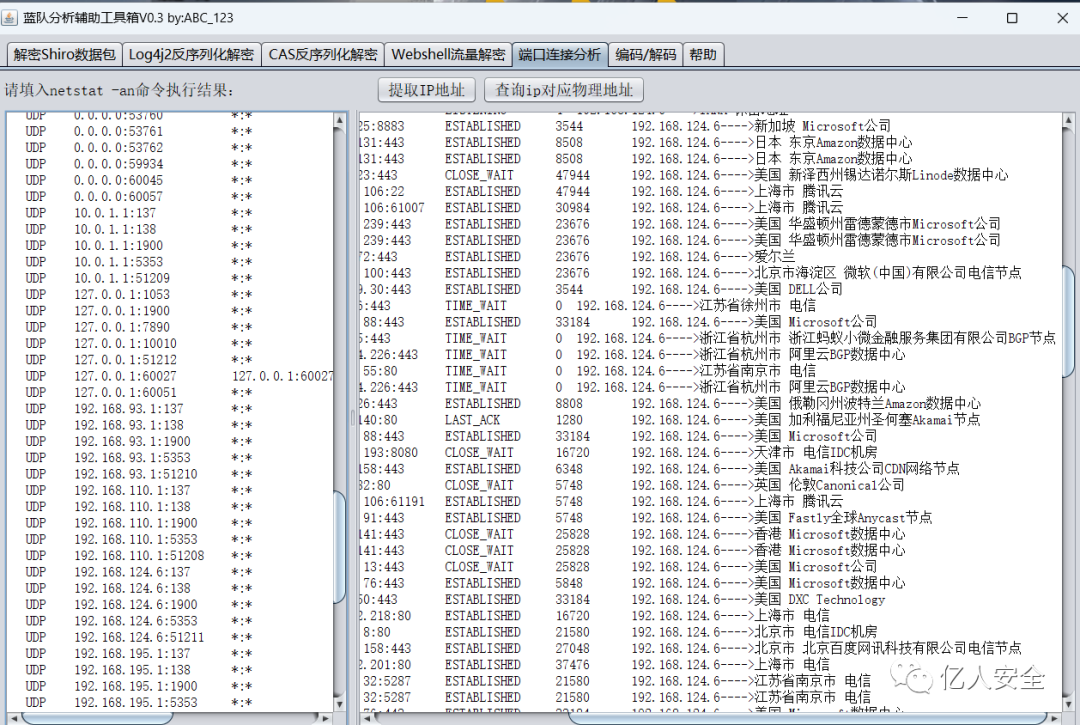
Task: Click the left pane scroll down arrow
Action: 340,704
